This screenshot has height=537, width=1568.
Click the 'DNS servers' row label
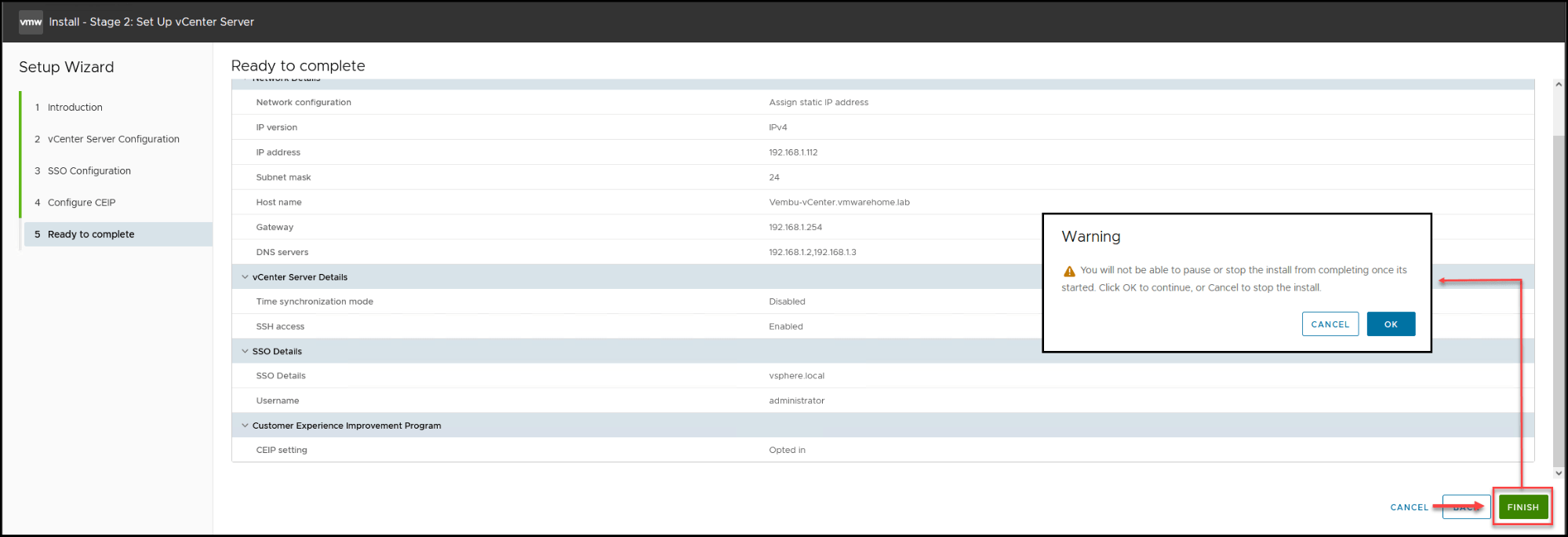[x=282, y=253]
